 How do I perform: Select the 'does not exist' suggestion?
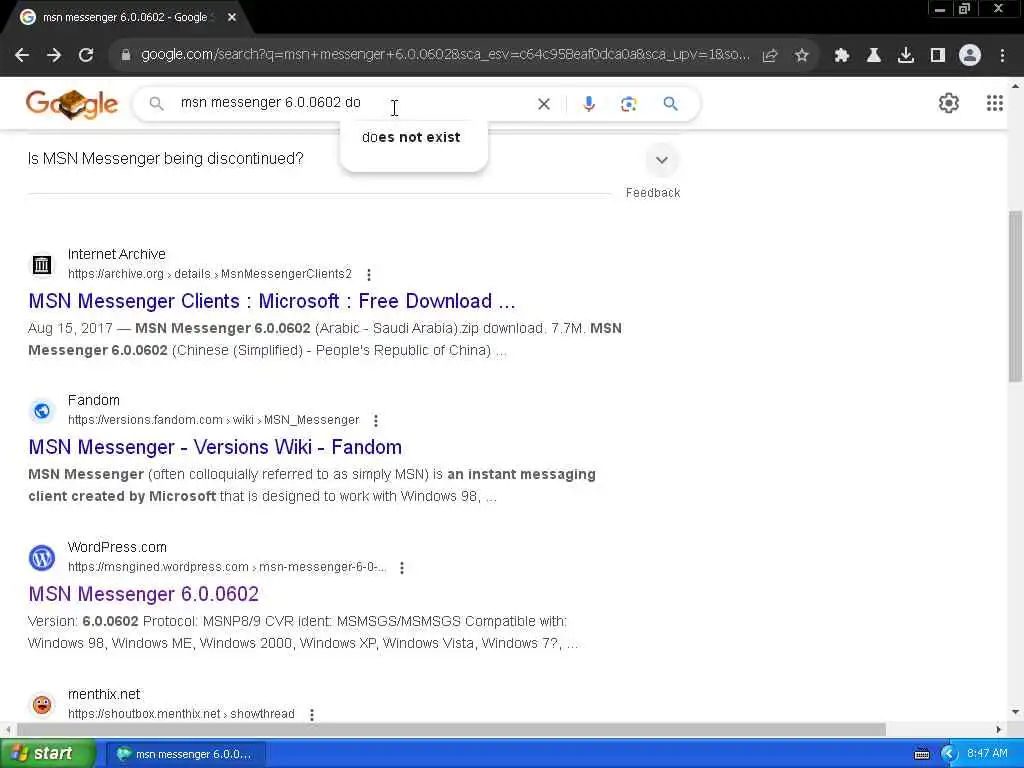pyautogui.click(x=411, y=137)
